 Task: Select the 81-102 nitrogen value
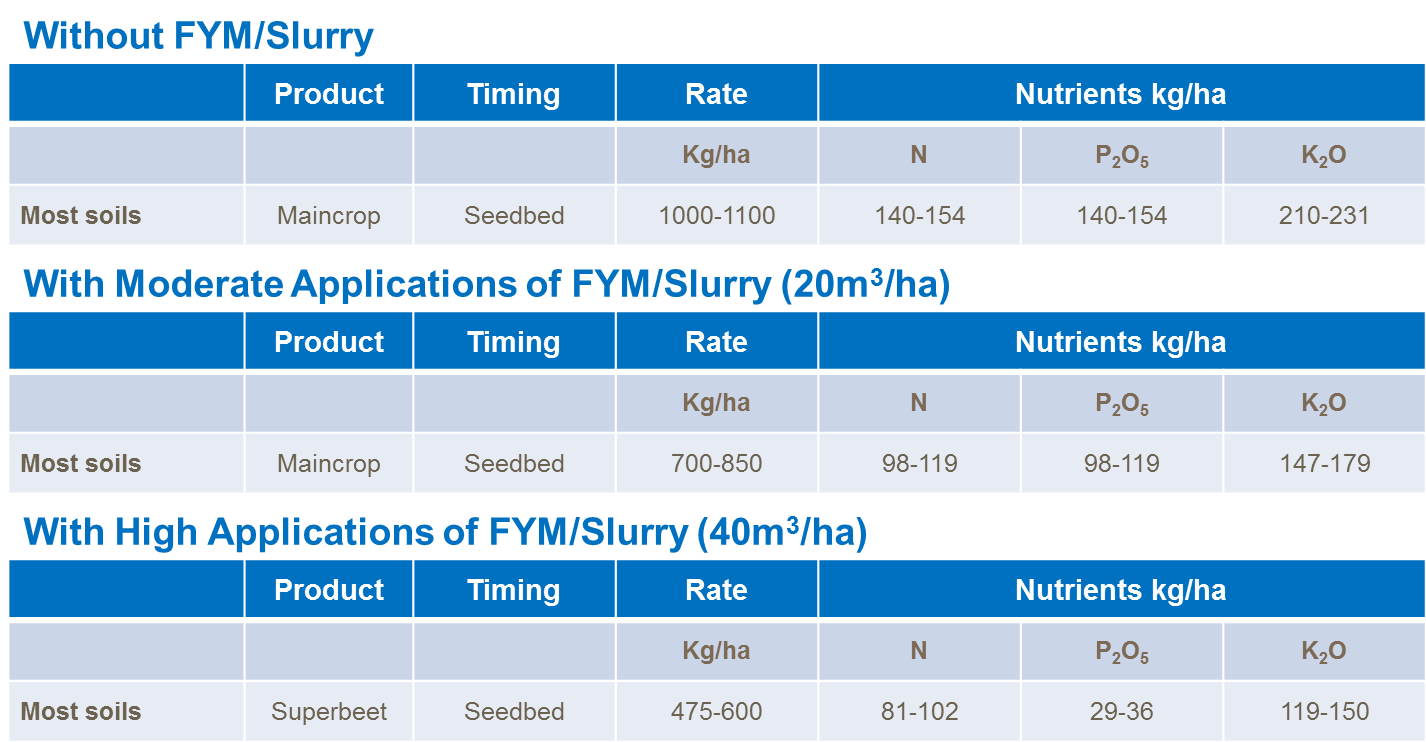click(x=919, y=712)
